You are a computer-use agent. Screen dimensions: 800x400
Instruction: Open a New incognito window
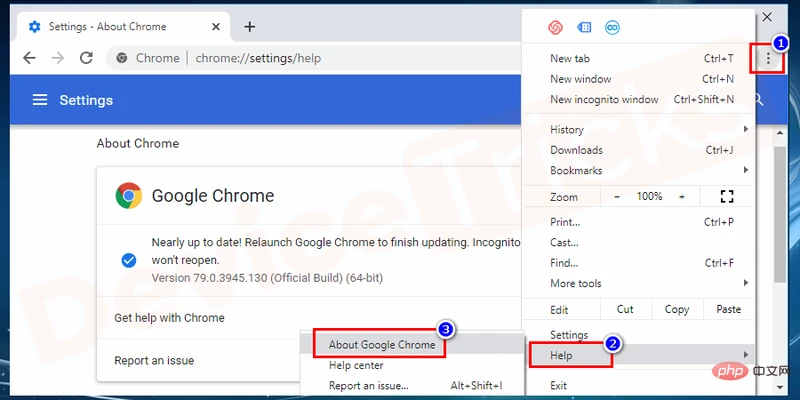point(638,99)
